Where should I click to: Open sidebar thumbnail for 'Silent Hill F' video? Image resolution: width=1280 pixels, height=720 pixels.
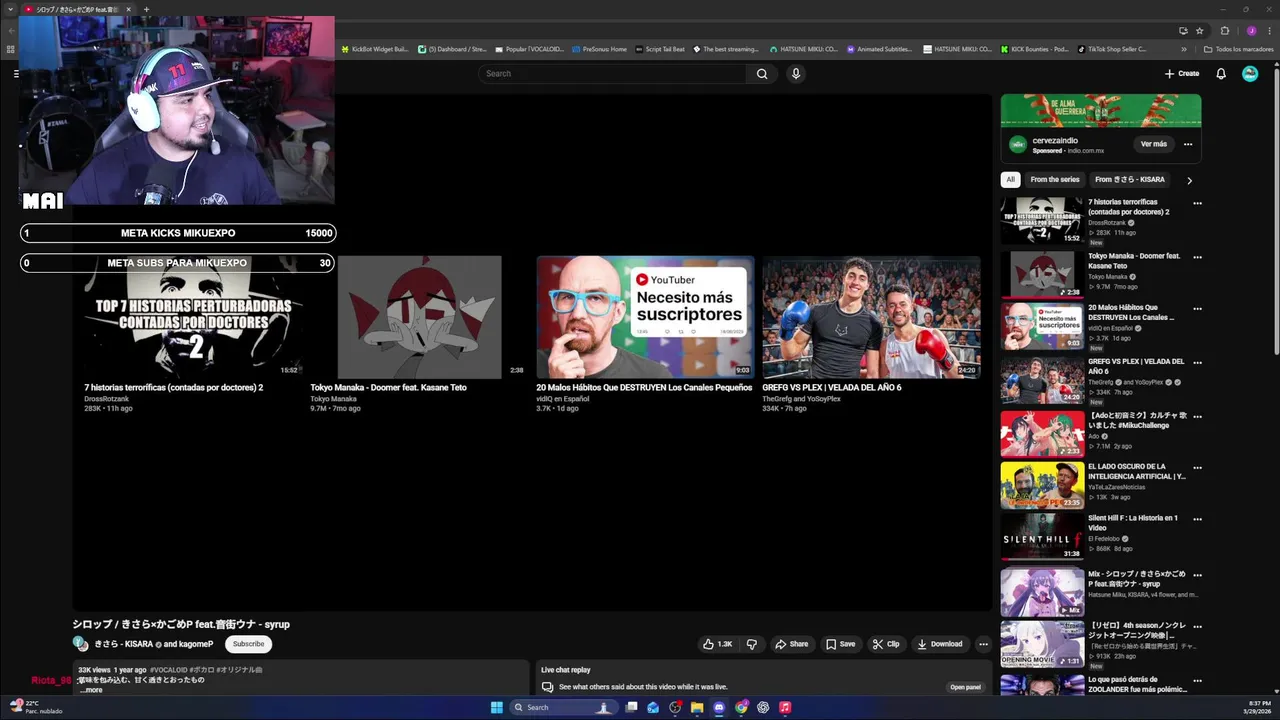coord(1042,535)
